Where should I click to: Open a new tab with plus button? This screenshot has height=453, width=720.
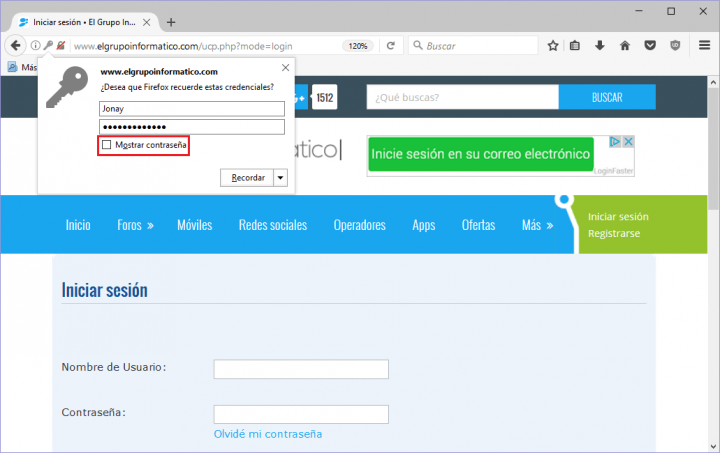171,22
